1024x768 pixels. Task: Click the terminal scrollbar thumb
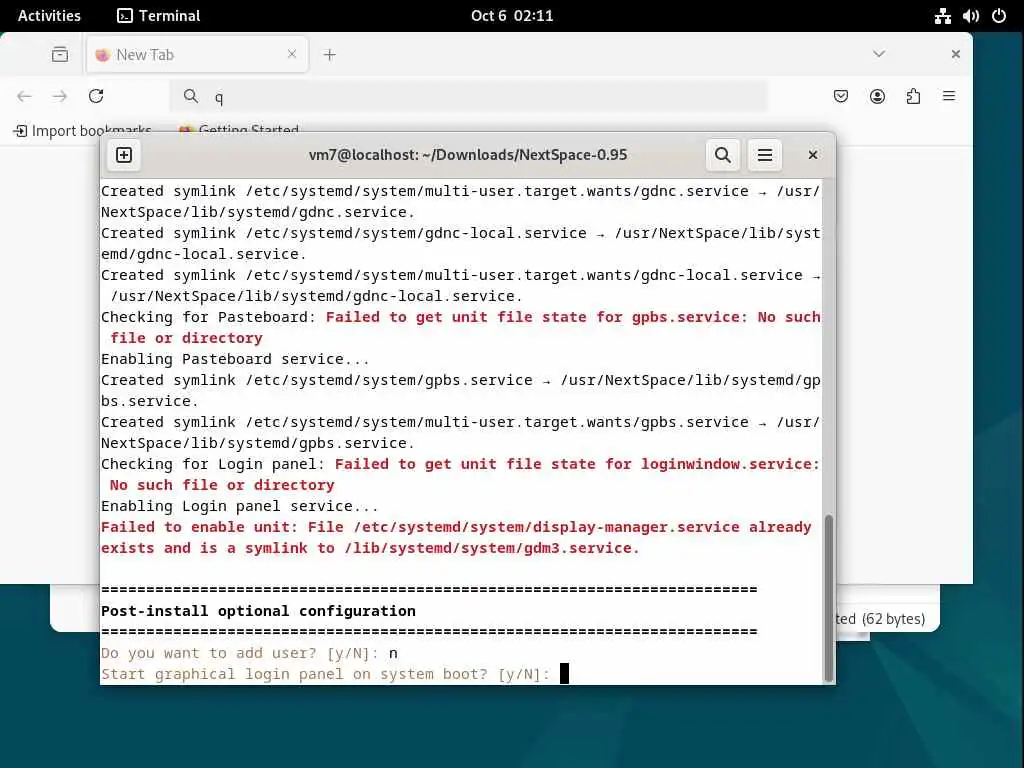pyautogui.click(x=829, y=598)
